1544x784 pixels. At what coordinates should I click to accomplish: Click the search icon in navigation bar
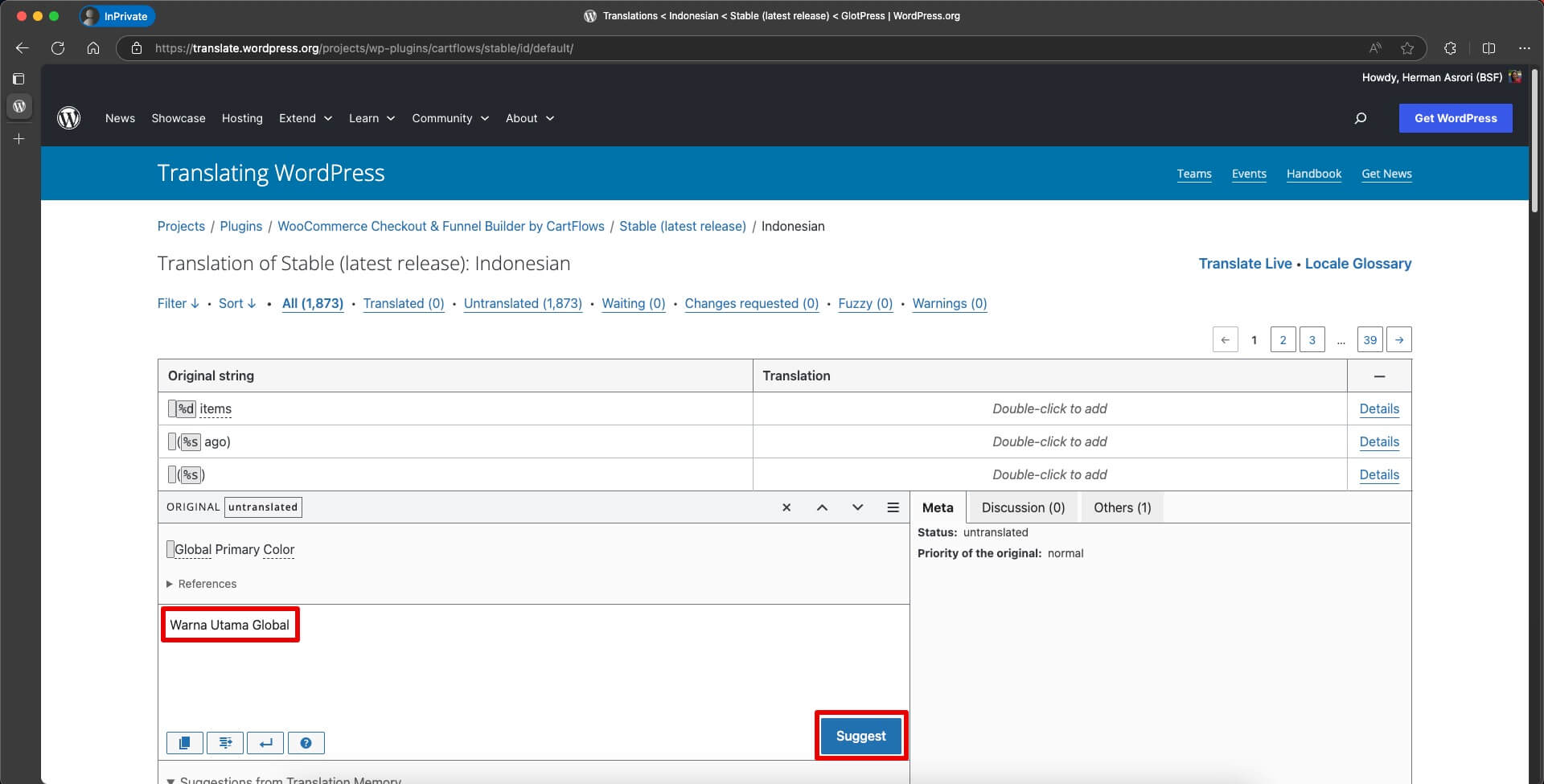click(x=1361, y=118)
